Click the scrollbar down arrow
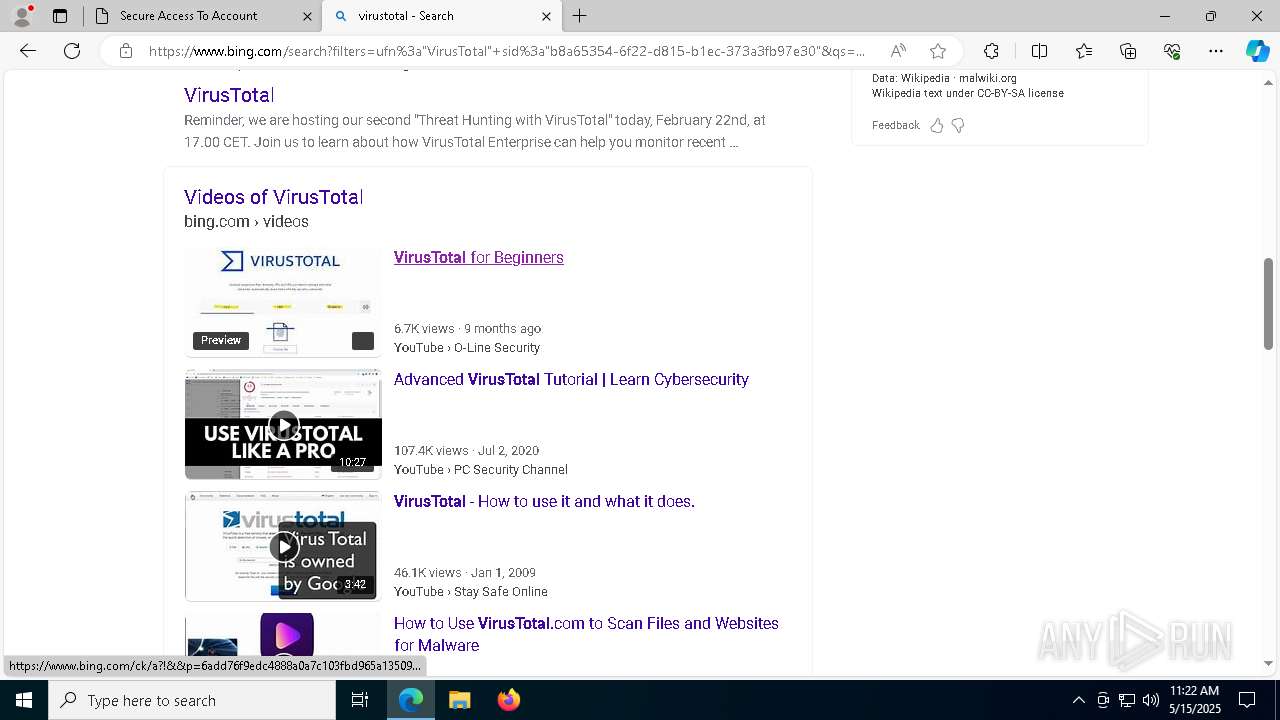This screenshot has width=1280, height=720. [x=1268, y=662]
